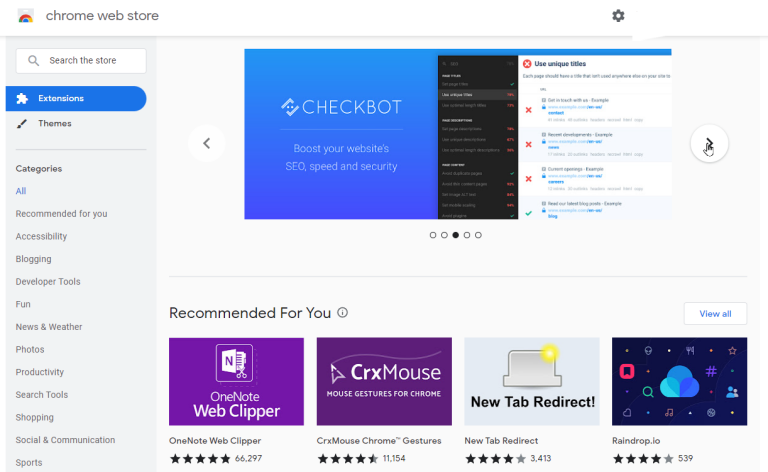Open the Extensions section
768x472 pixels.
[x=76, y=98]
